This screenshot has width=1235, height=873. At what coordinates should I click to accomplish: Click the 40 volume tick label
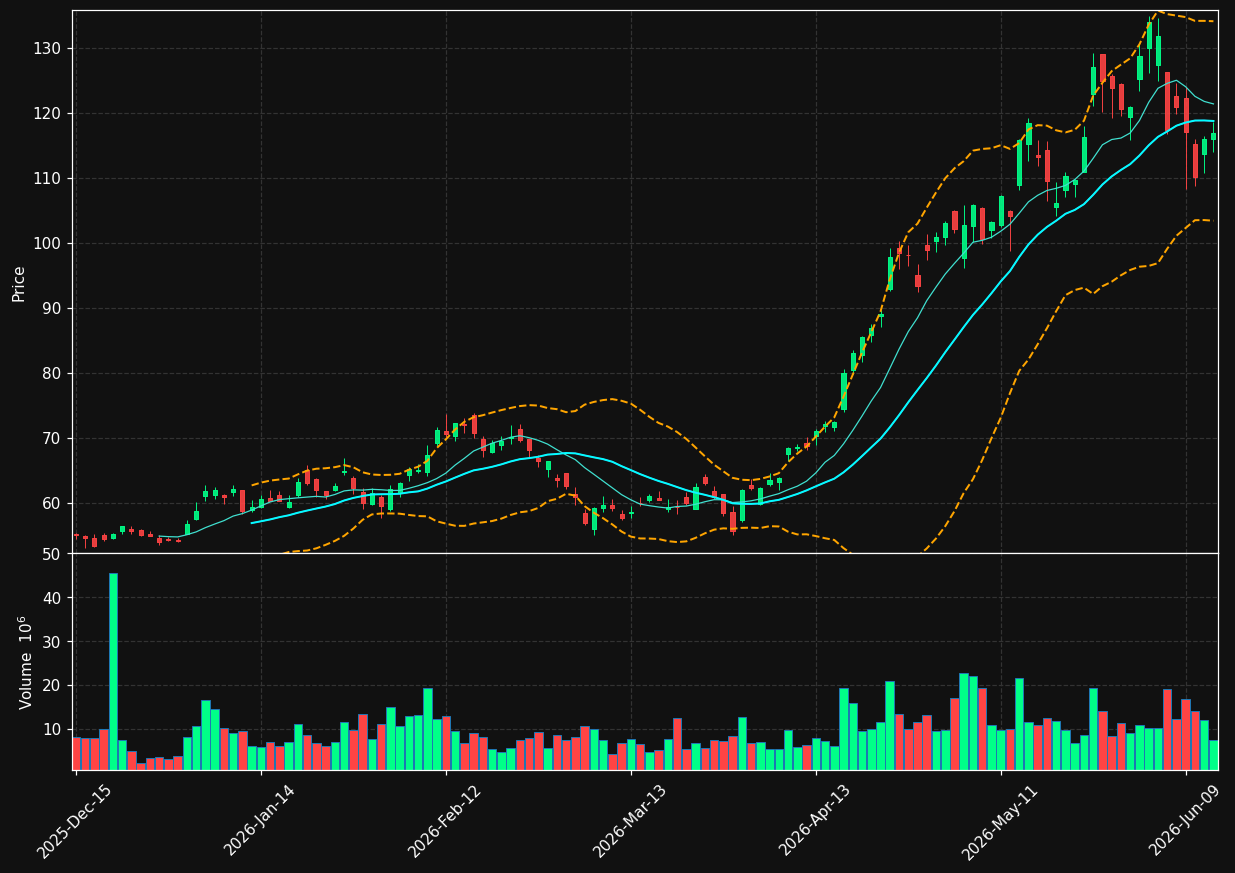(50, 598)
